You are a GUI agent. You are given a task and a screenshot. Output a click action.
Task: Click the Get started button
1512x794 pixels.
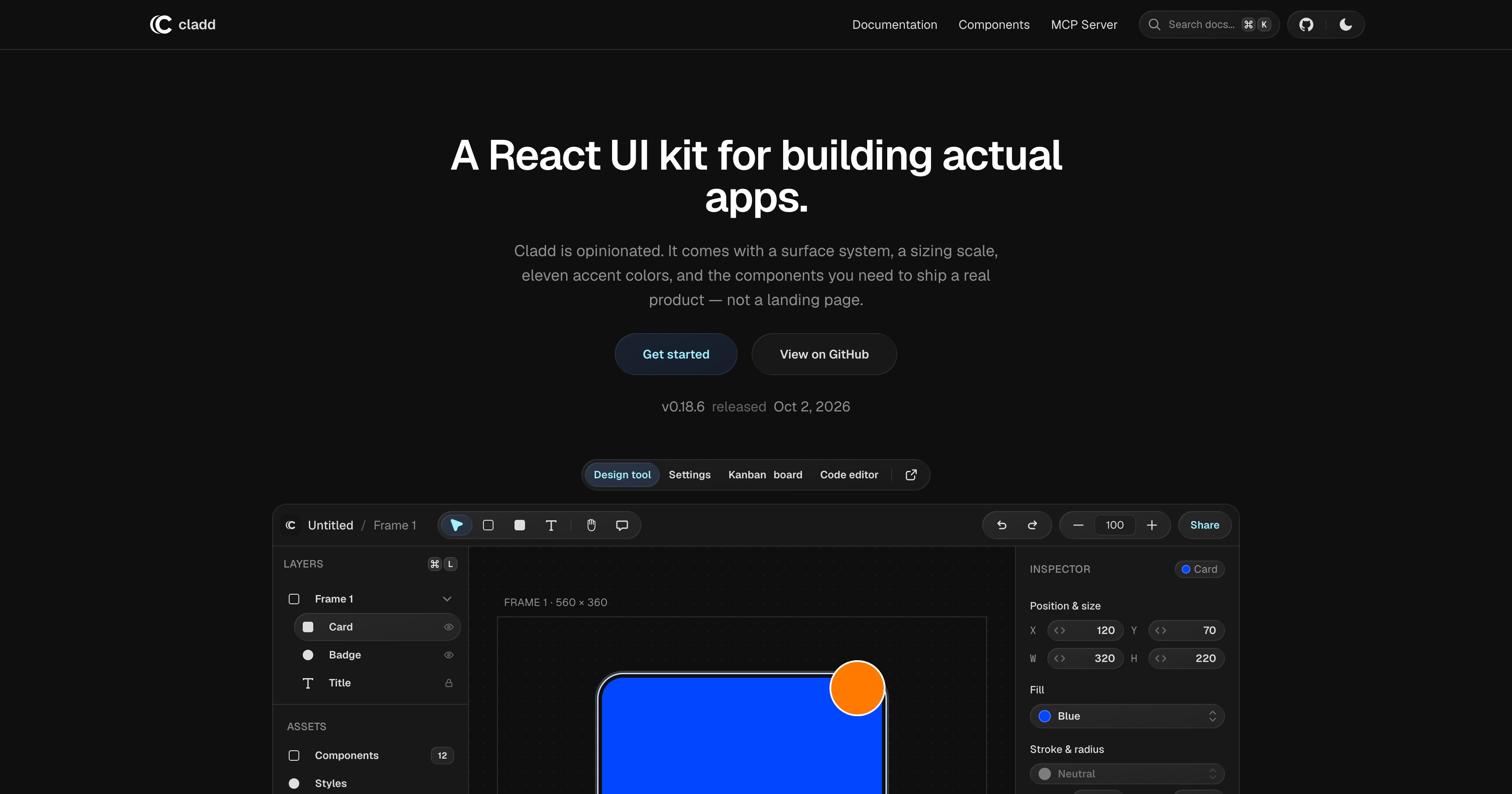tap(675, 354)
